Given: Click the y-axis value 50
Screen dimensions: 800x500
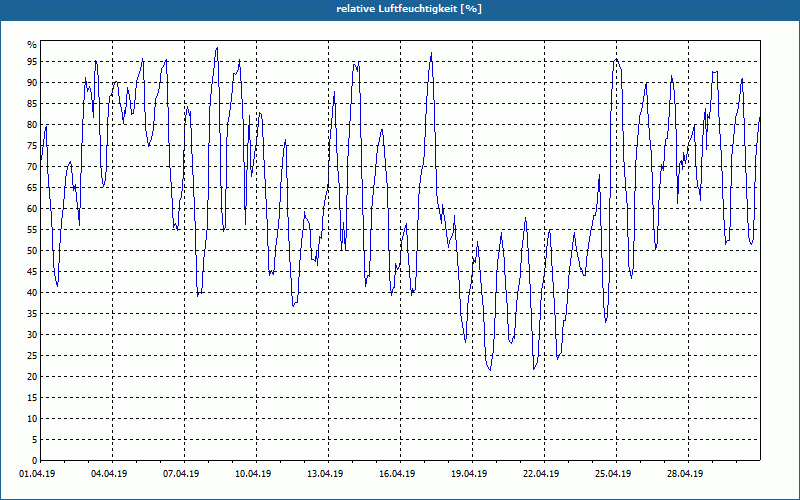Looking at the screenshot, I should click(x=32, y=251).
